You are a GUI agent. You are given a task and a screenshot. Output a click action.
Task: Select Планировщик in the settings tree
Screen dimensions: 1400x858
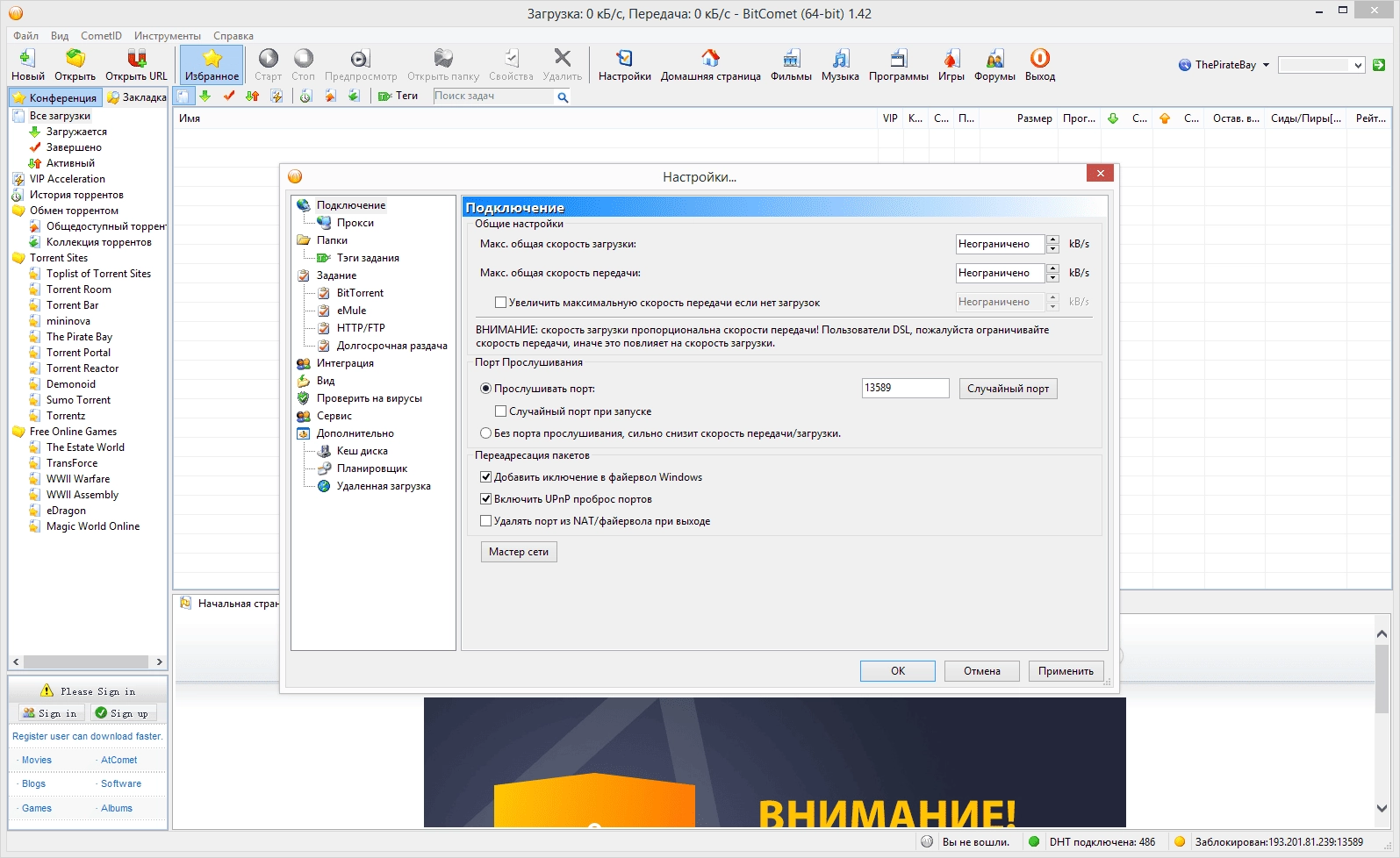click(x=371, y=468)
